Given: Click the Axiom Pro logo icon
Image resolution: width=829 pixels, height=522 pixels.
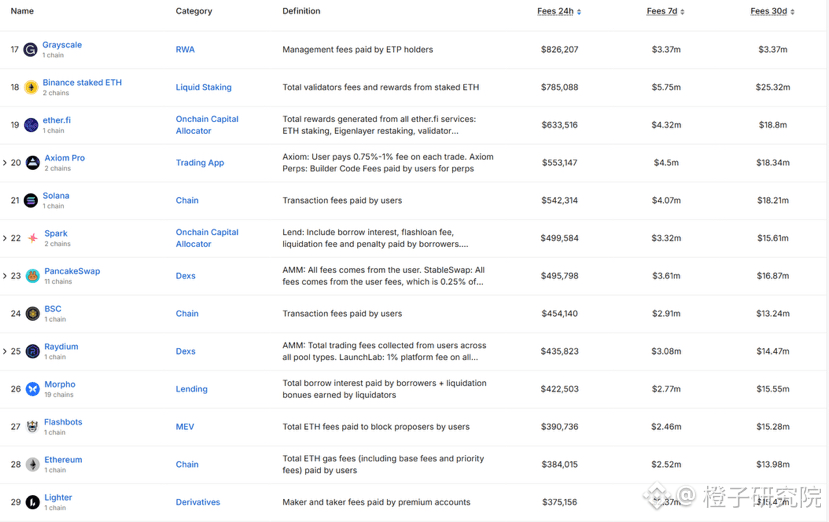Looking at the screenshot, I should [x=33, y=163].
